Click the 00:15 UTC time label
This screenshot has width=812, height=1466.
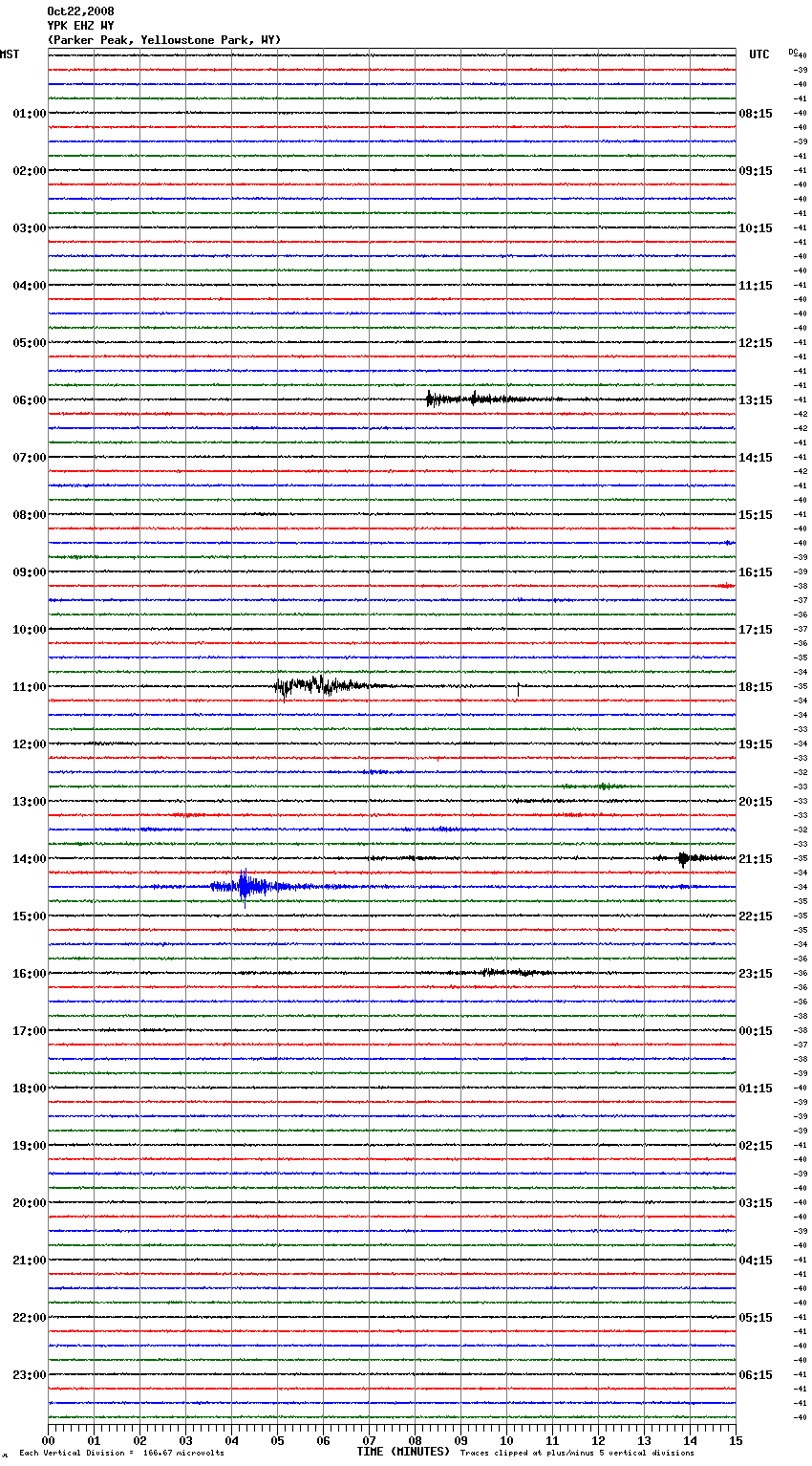click(x=756, y=1031)
